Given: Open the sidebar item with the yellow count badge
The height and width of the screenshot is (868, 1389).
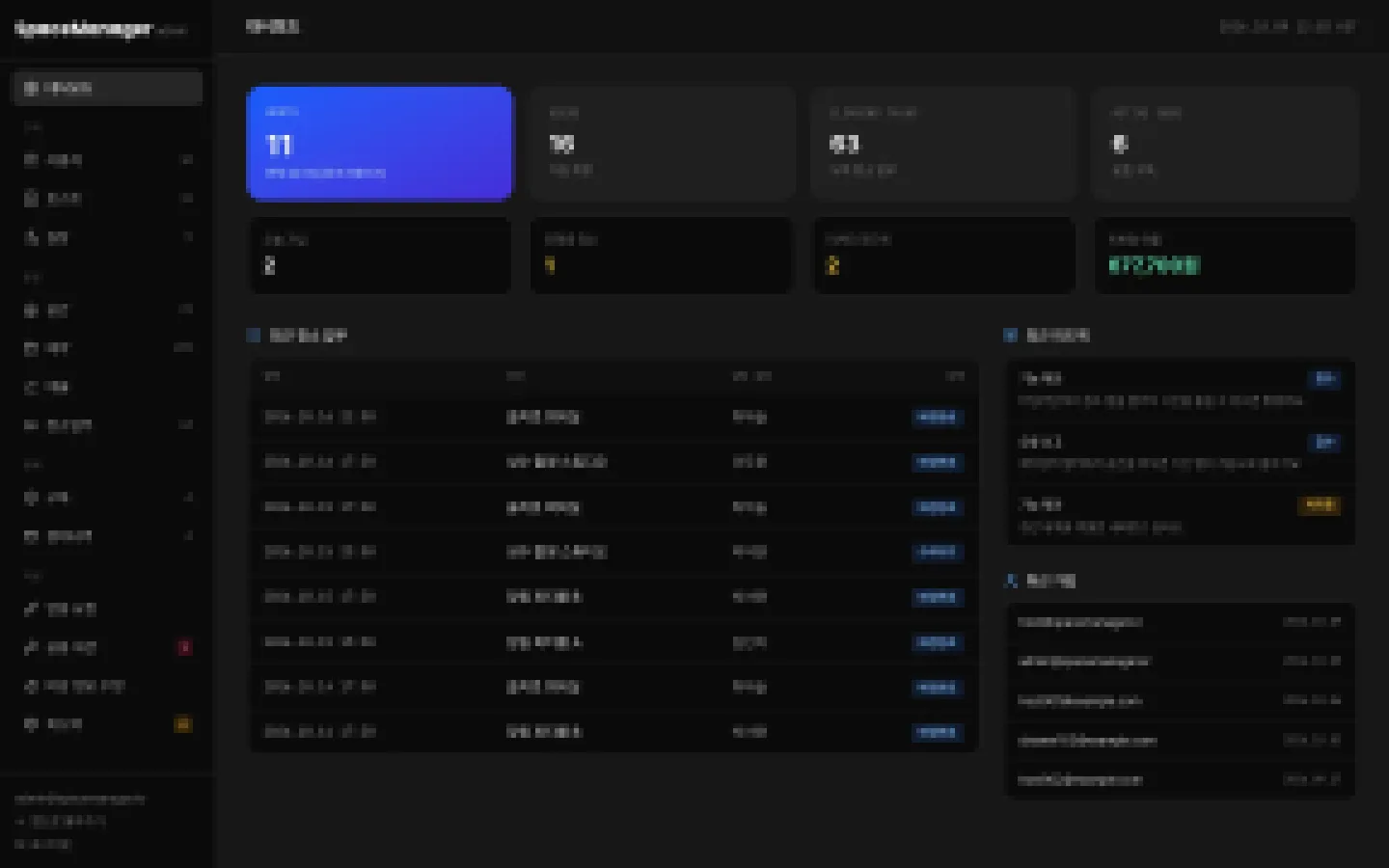Looking at the screenshot, I should pos(107,724).
